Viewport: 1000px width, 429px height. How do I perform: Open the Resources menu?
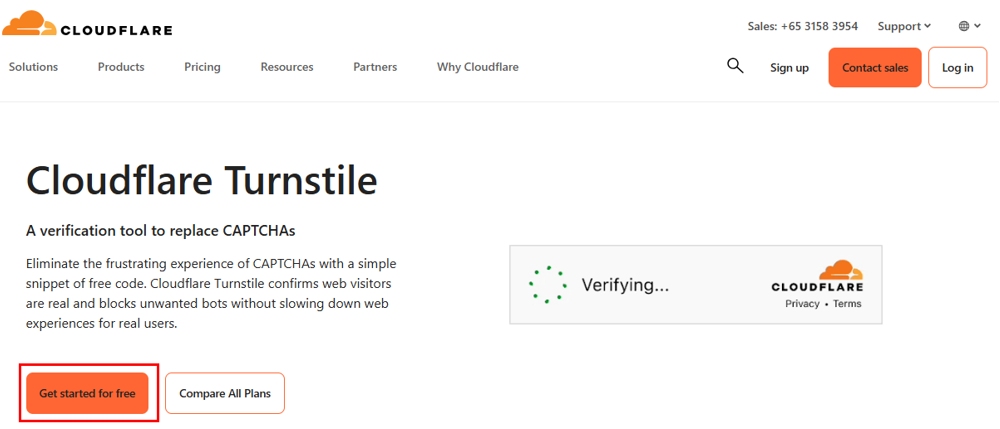click(x=287, y=67)
